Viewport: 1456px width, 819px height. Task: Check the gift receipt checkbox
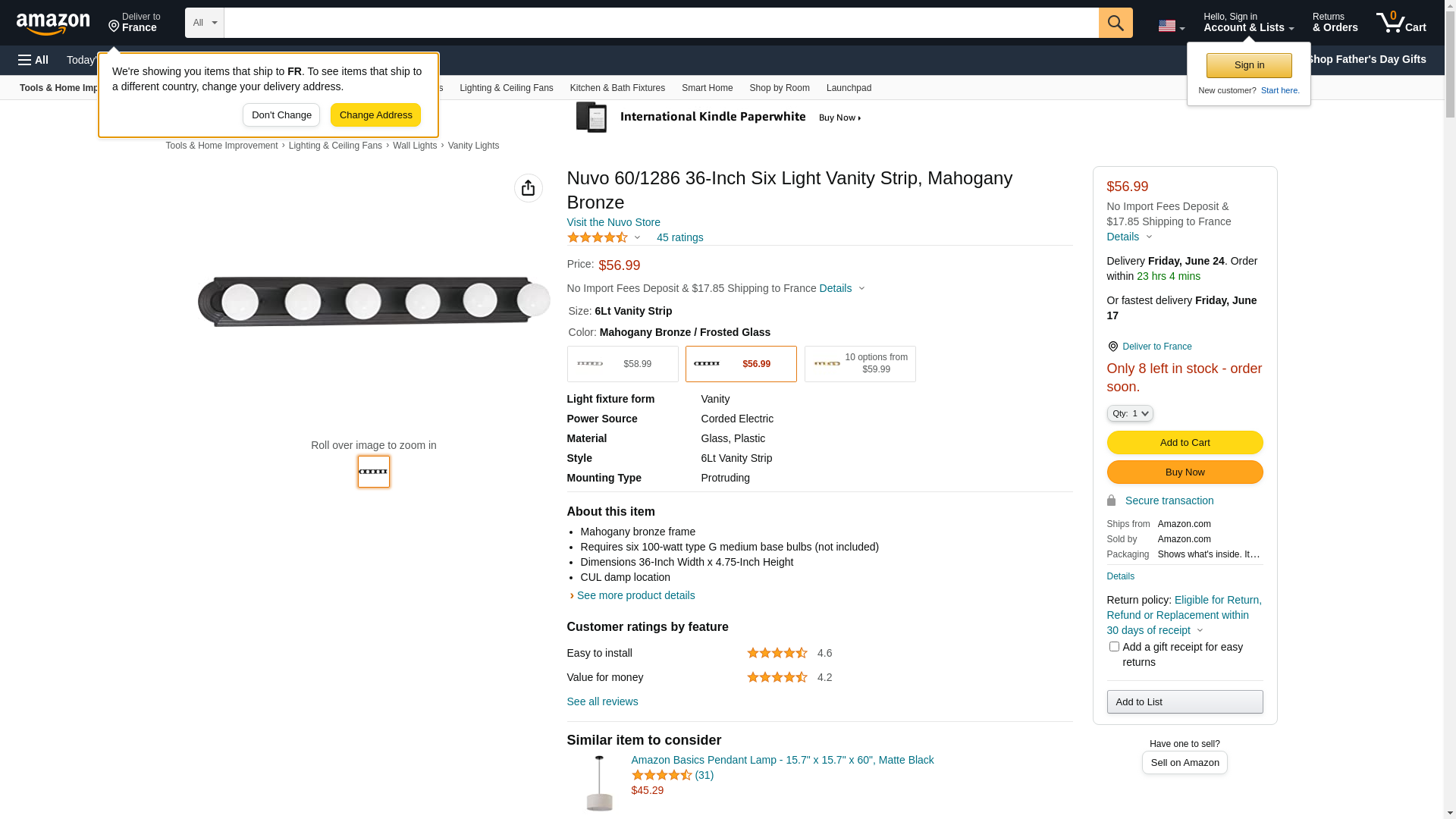point(1114,647)
